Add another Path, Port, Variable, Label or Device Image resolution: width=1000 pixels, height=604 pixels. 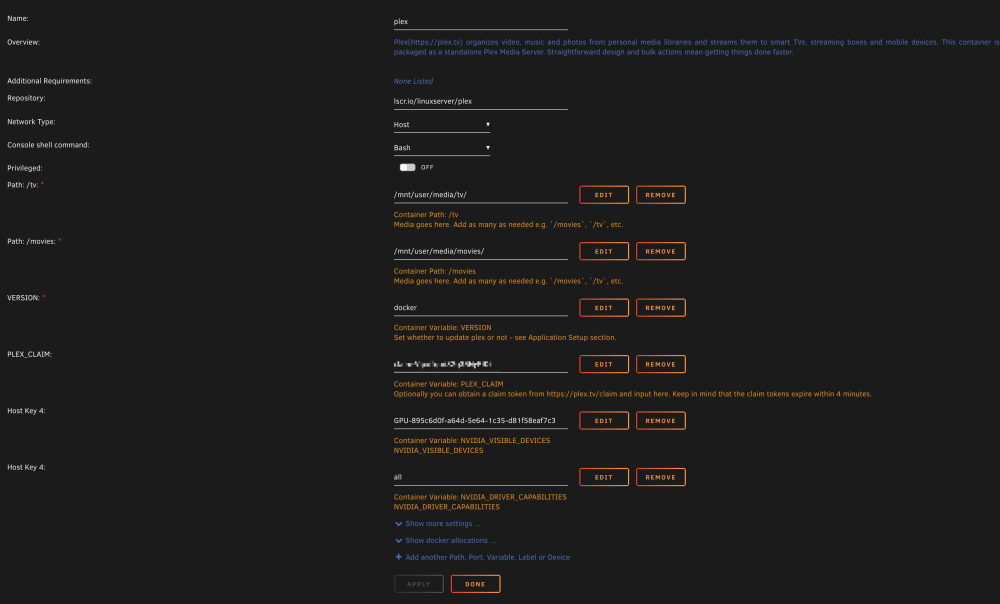pos(487,557)
